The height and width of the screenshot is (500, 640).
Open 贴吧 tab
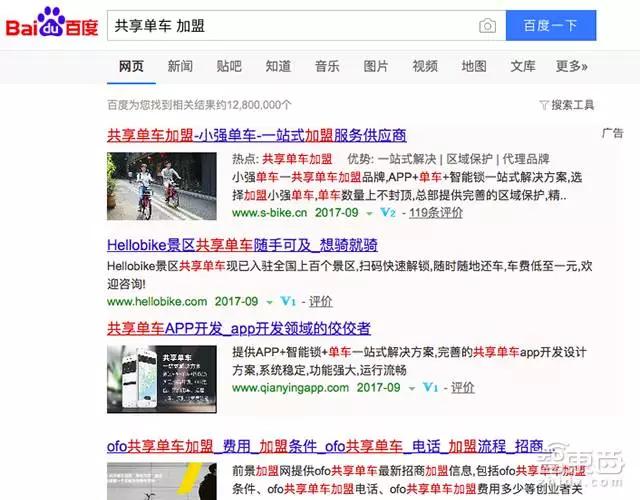pyautogui.click(x=229, y=66)
